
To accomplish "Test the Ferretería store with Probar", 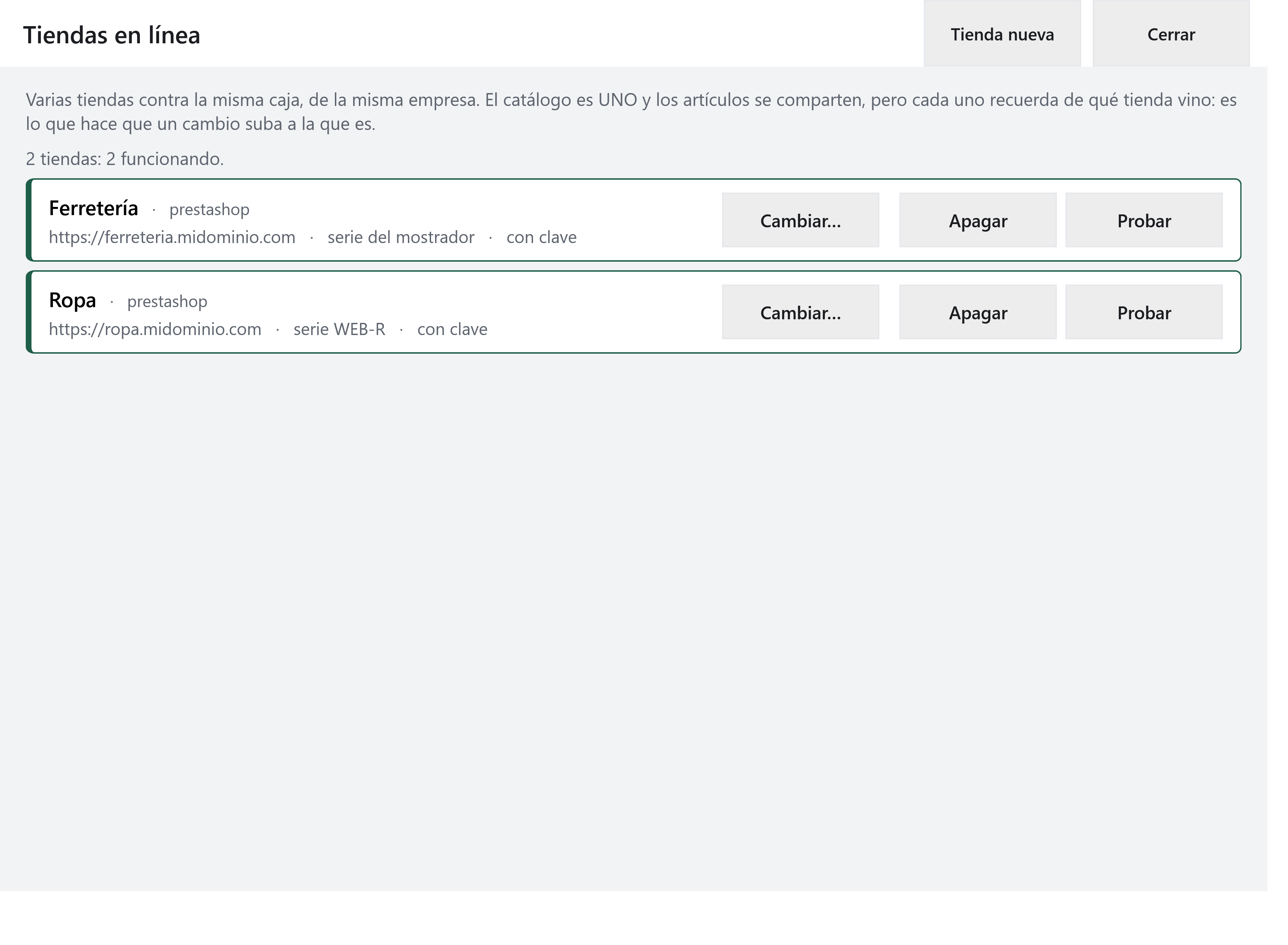I will (x=1144, y=220).
